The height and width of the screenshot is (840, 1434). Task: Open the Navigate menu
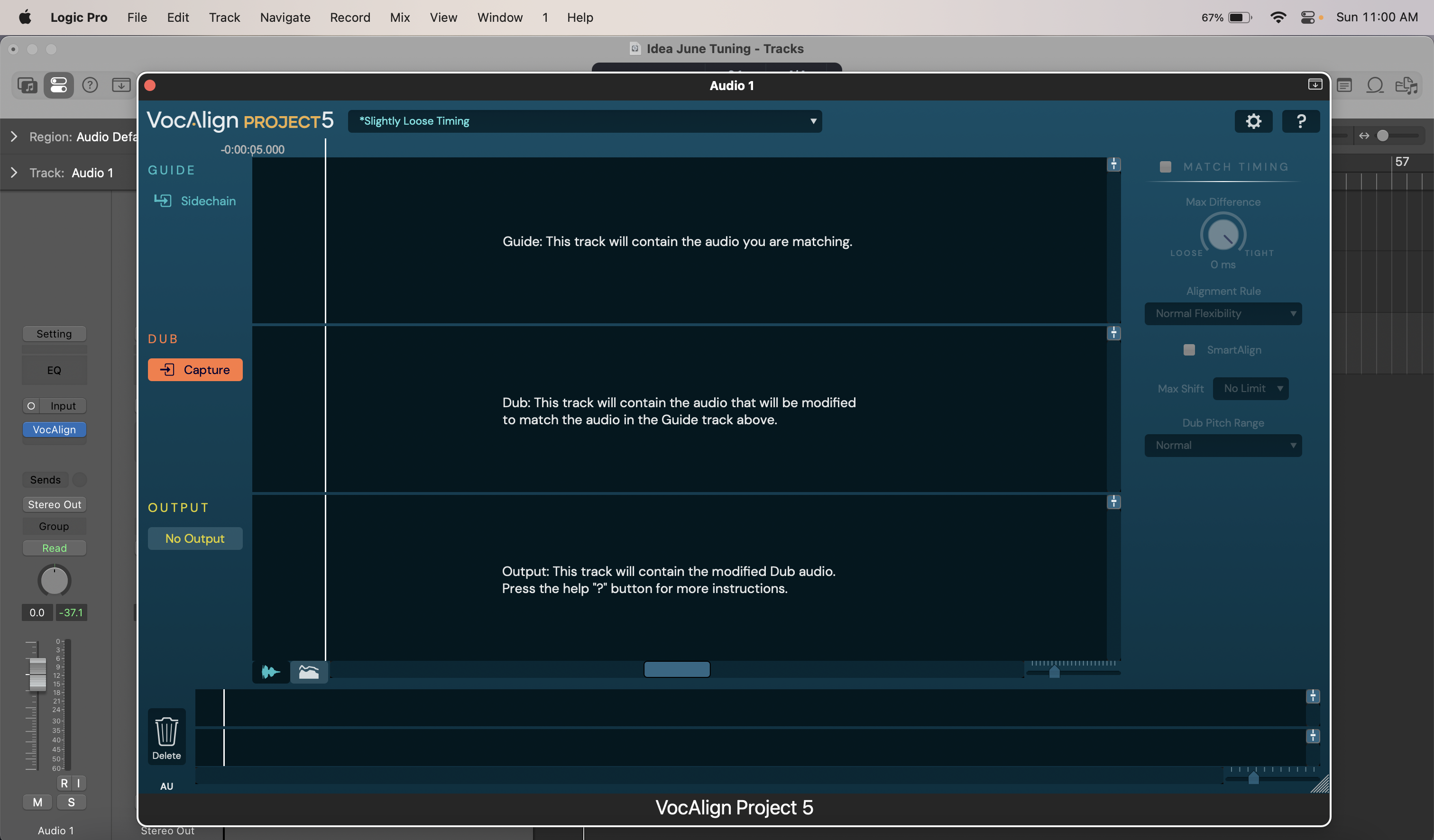(285, 17)
